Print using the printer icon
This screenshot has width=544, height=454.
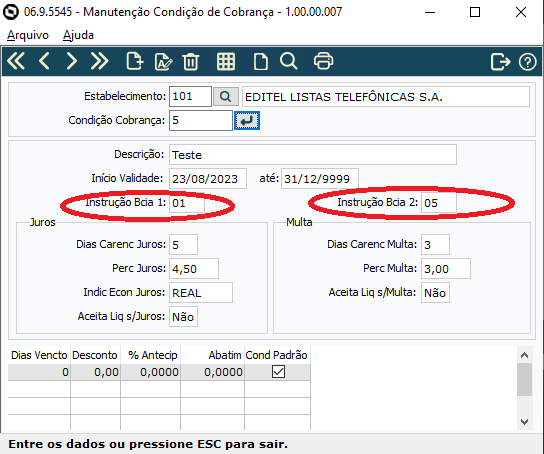[x=323, y=61]
